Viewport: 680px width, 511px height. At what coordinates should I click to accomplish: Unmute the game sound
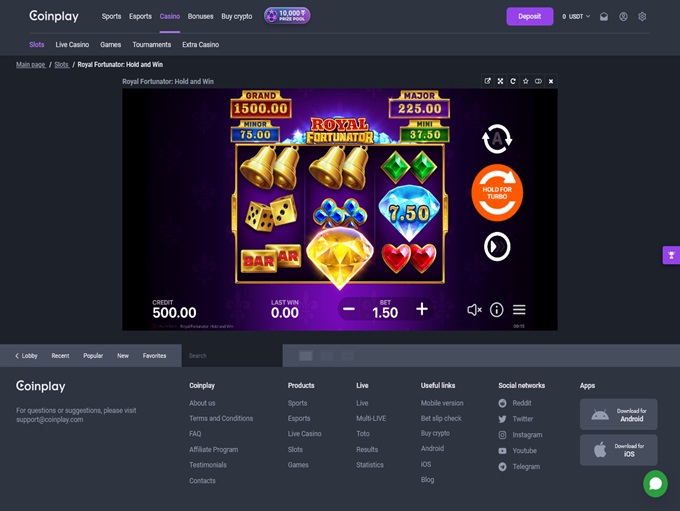tap(474, 310)
